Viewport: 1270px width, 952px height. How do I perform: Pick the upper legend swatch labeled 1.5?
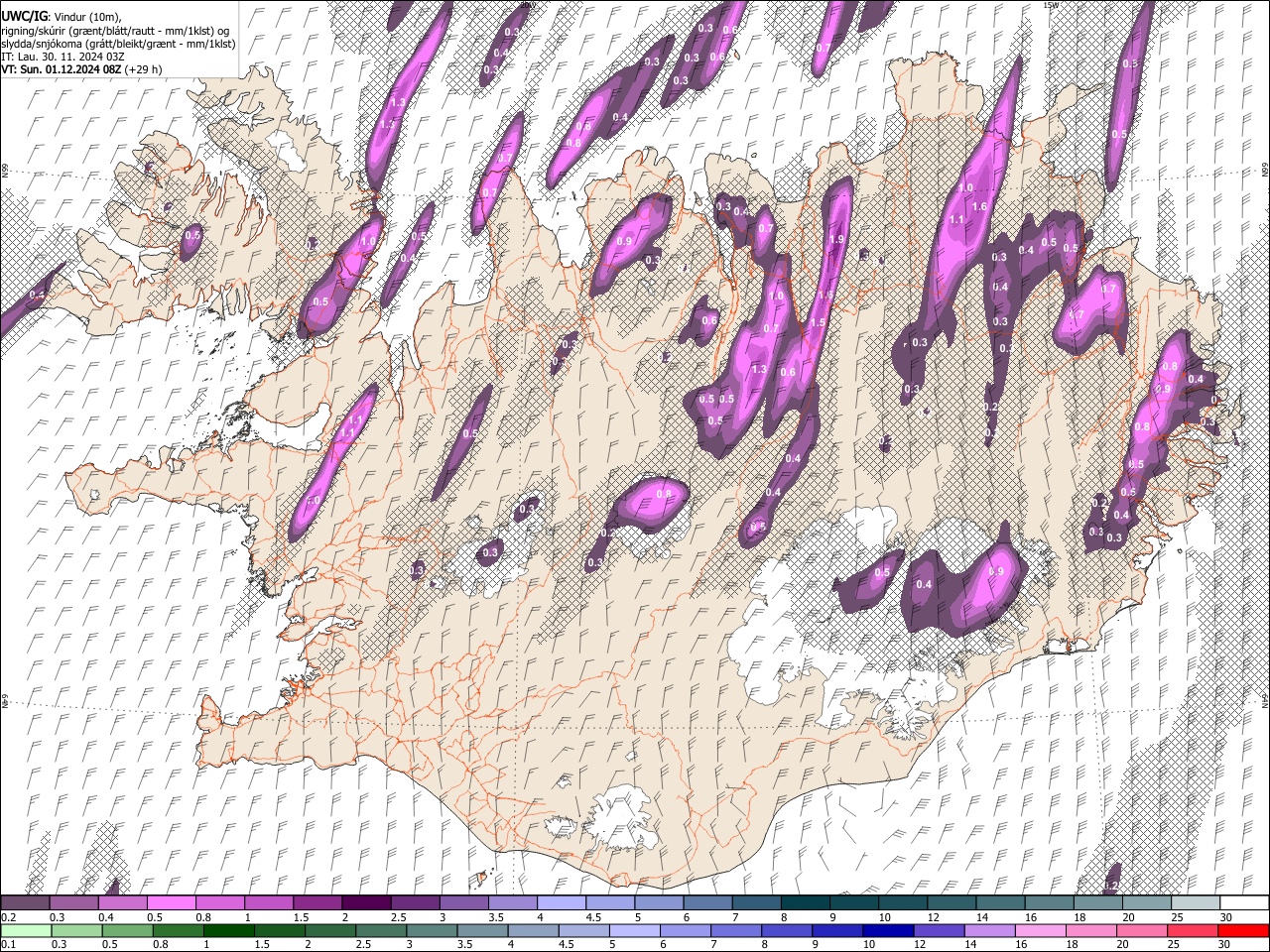point(317,902)
